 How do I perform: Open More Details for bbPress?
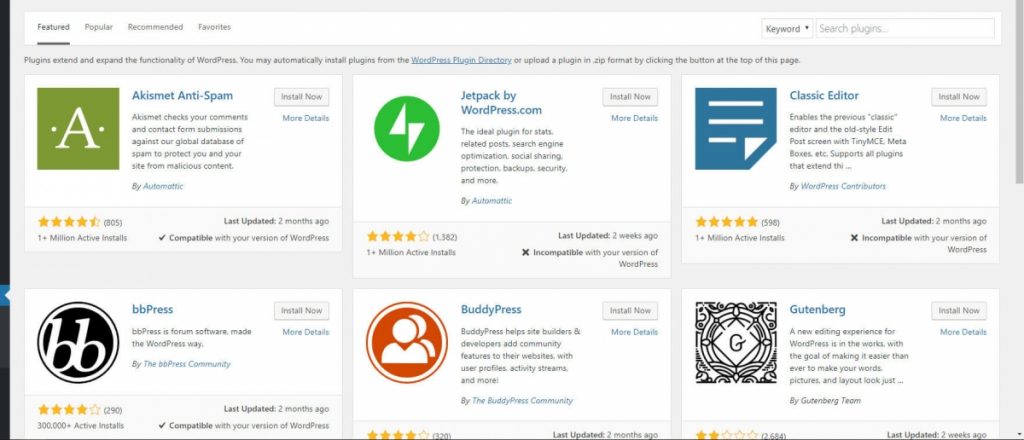click(x=306, y=332)
